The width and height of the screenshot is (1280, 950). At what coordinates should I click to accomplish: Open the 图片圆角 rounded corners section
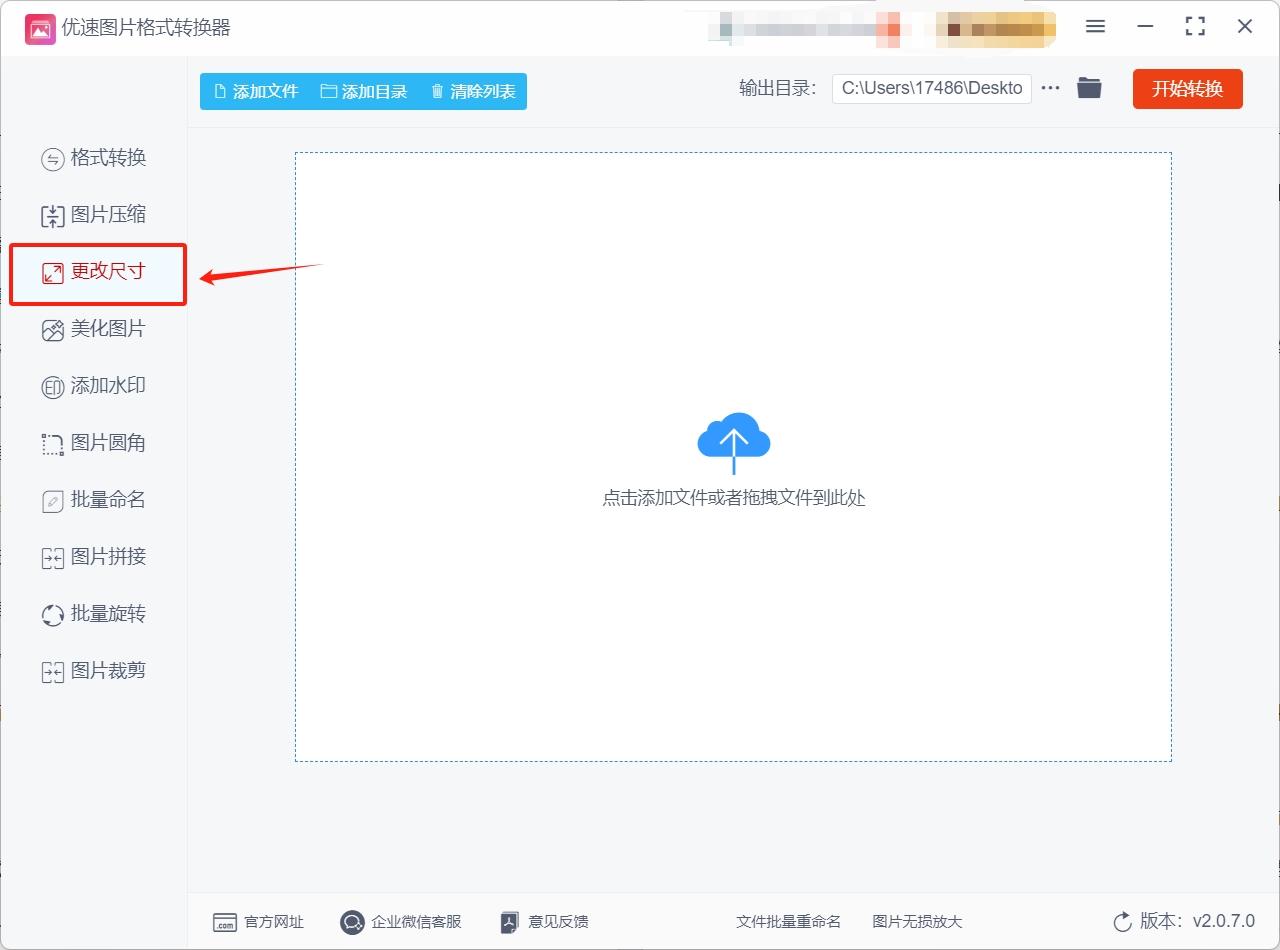coord(94,443)
